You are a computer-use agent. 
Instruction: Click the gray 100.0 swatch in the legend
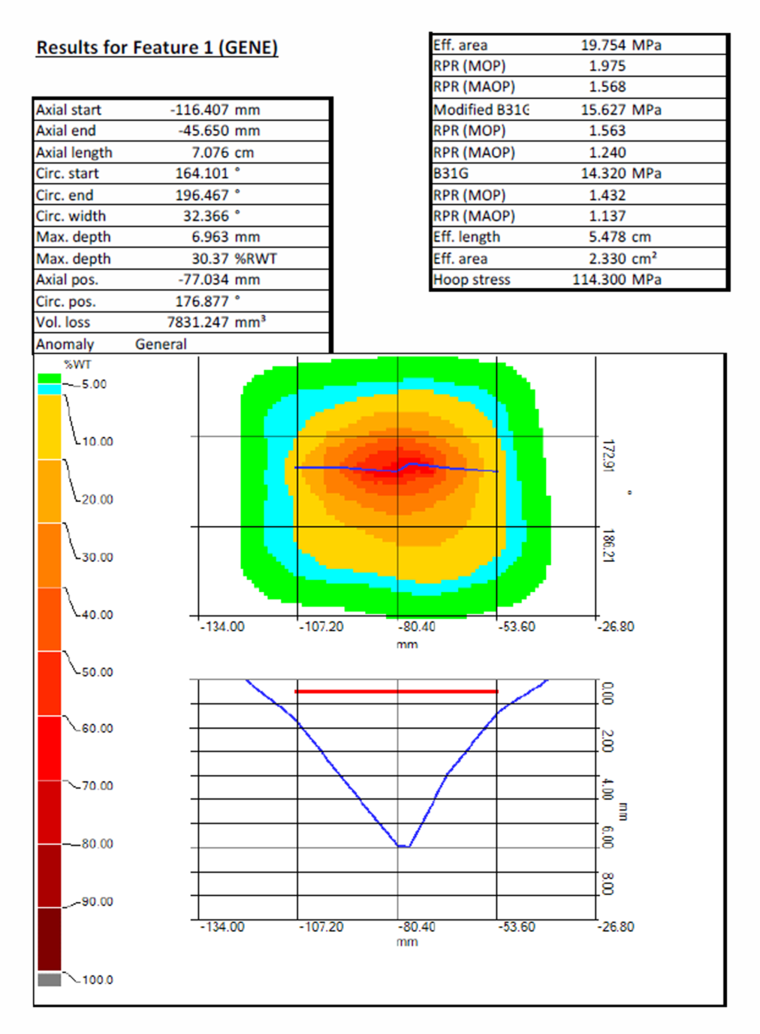(x=48, y=978)
